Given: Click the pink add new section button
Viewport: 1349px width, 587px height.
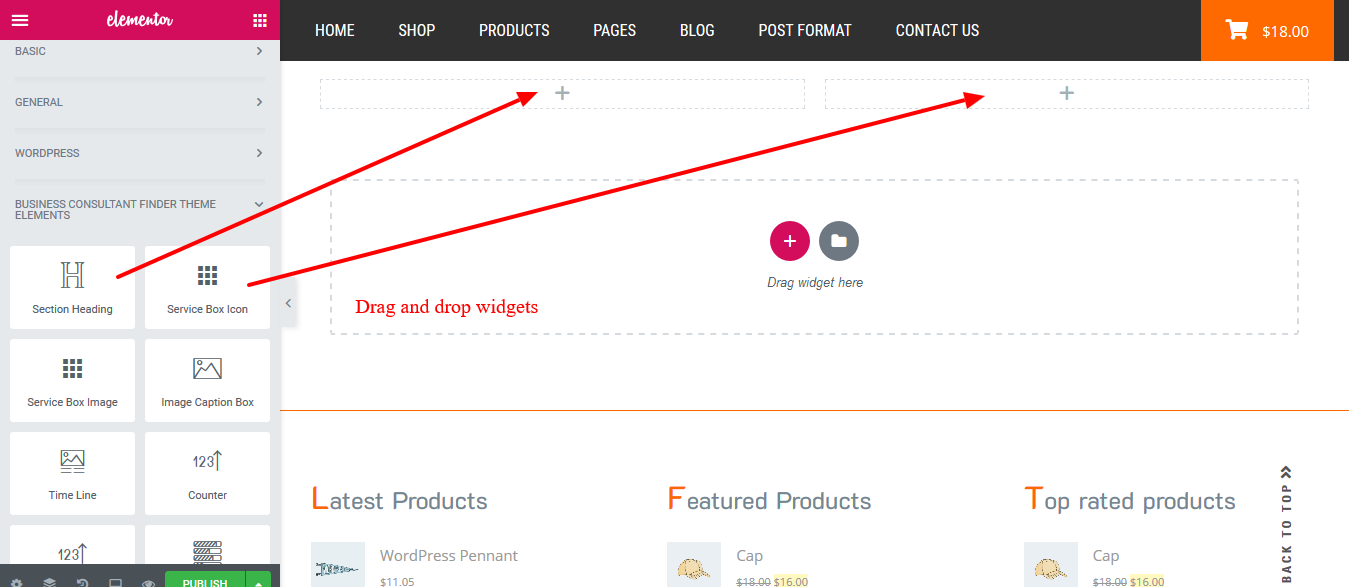Looking at the screenshot, I should point(790,241).
